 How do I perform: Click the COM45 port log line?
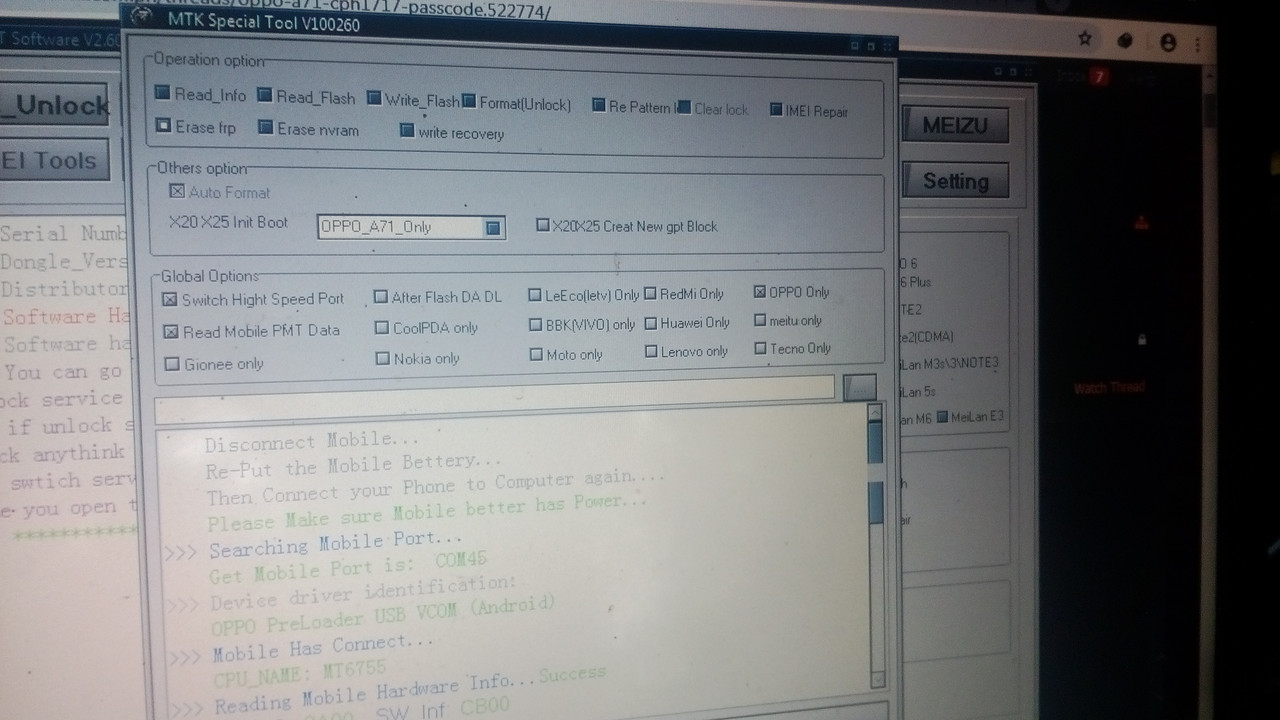[349, 567]
